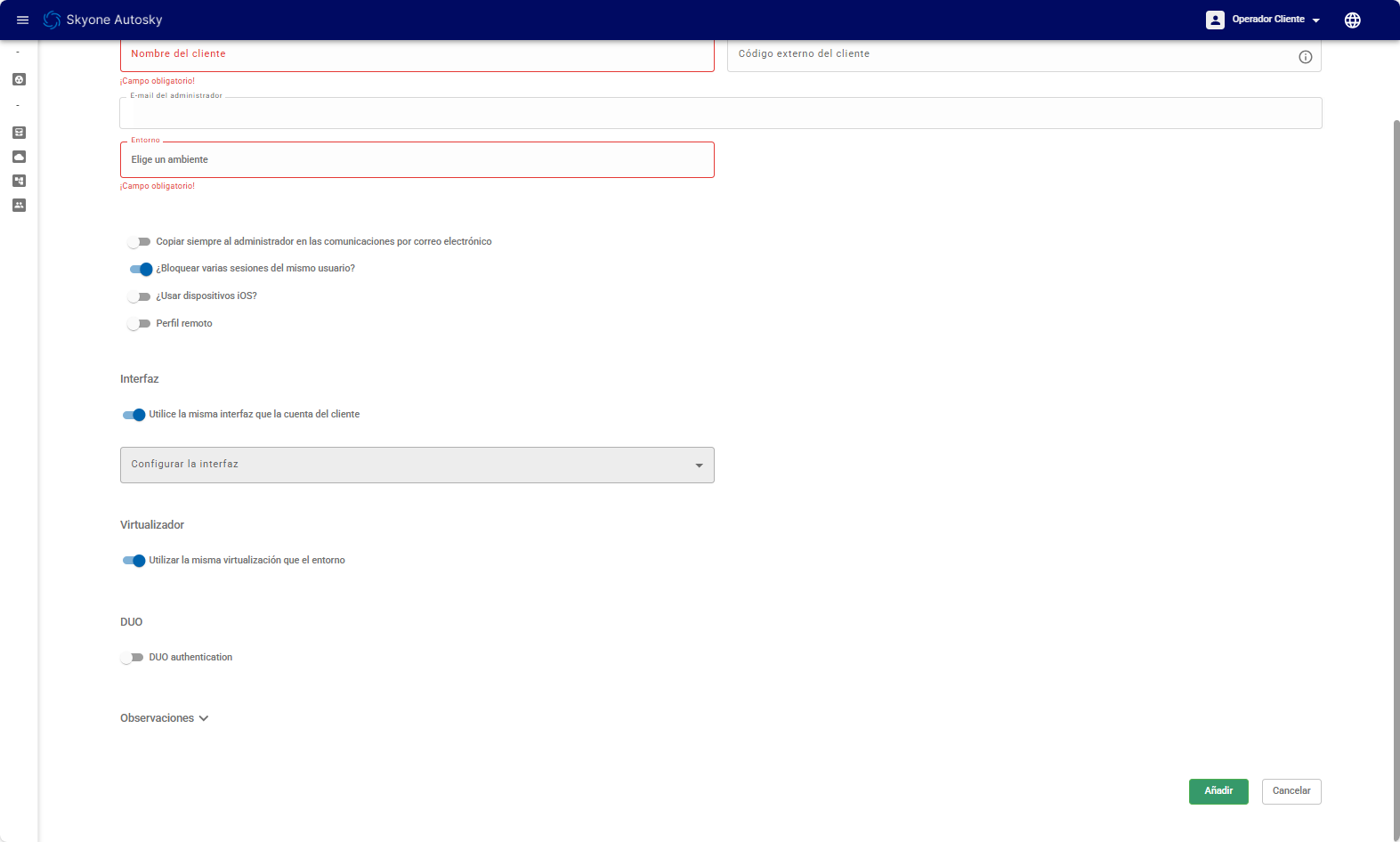
Task: Turn on the Perfil remoto switch
Action: point(139,324)
